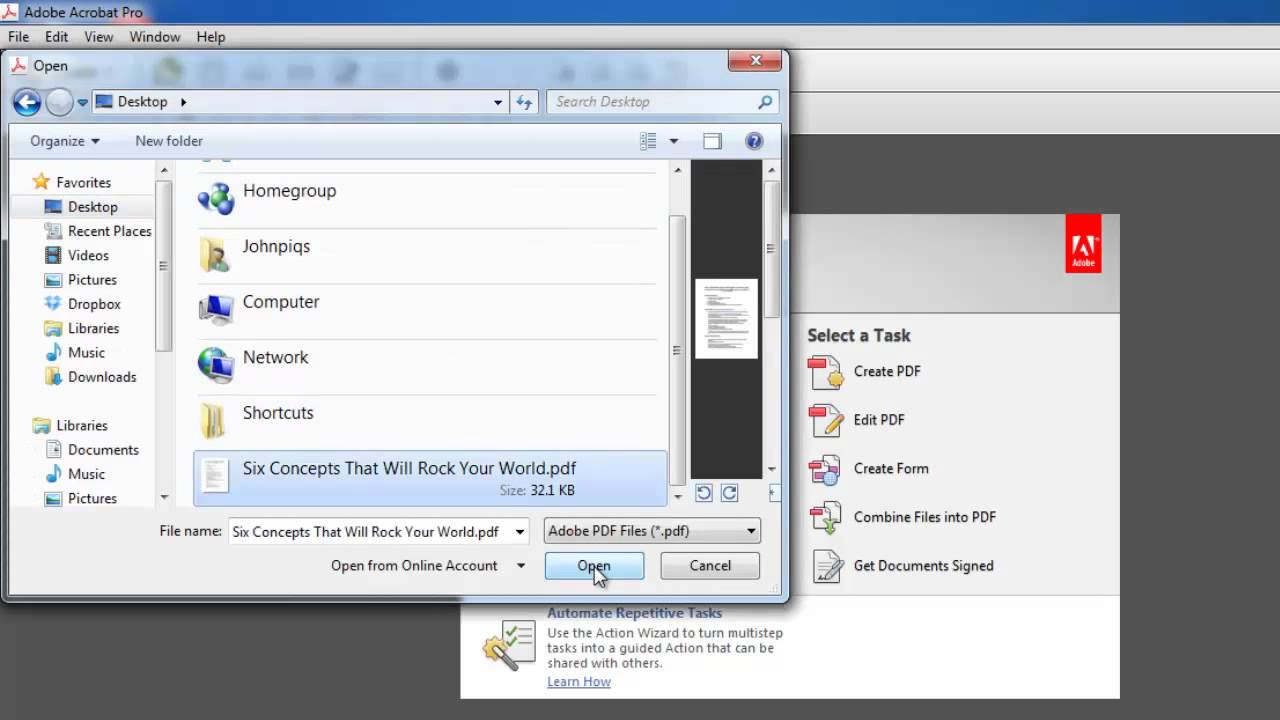Refresh the Desktop folder view
1280x720 pixels.
[x=524, y=101]
